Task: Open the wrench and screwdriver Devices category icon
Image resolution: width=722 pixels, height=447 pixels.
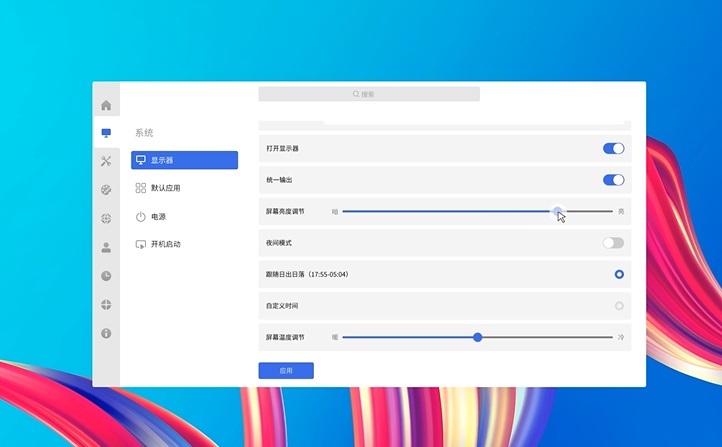Action: [106, 161]
